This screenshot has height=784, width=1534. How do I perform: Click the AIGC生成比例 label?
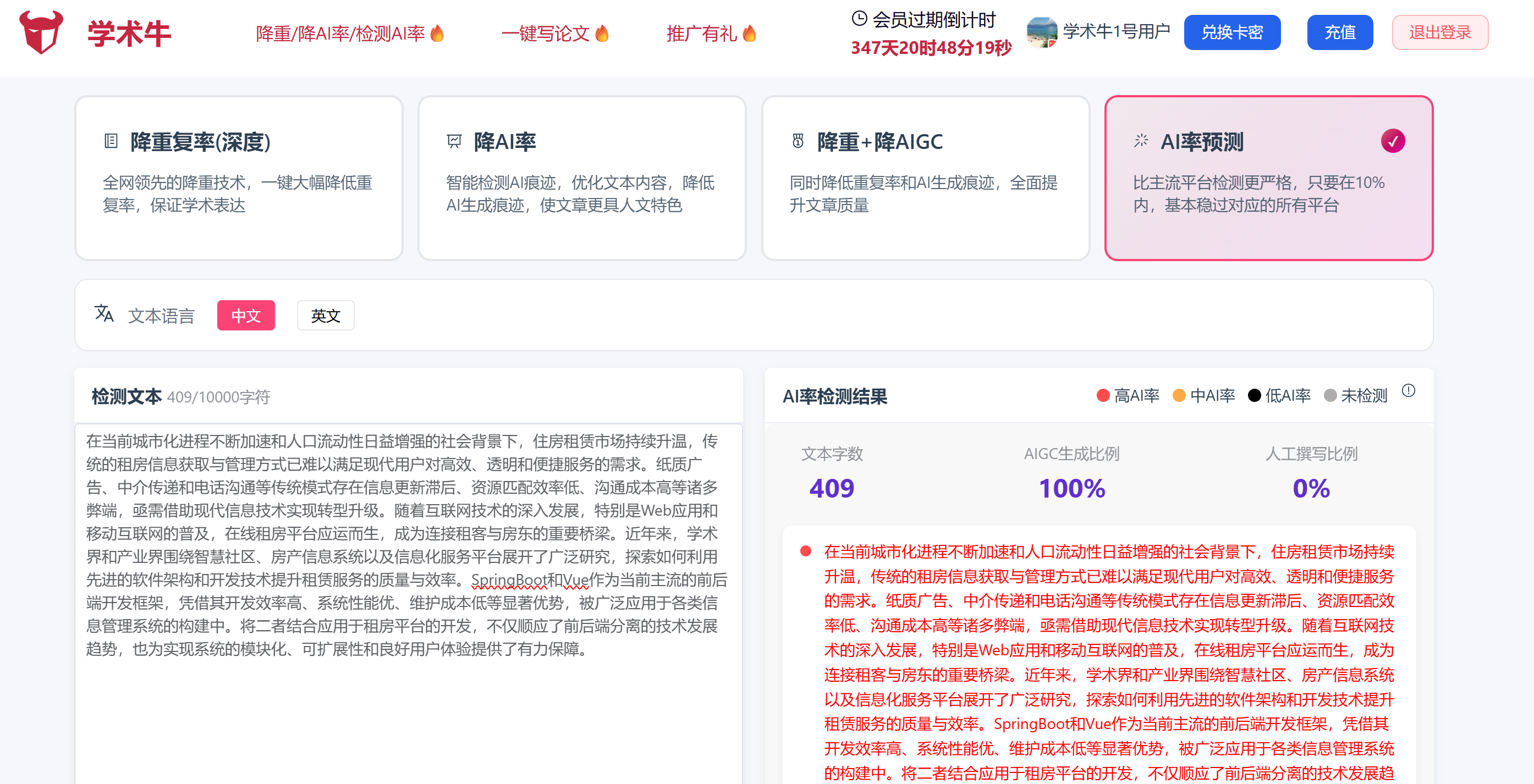click(1072, 454)
